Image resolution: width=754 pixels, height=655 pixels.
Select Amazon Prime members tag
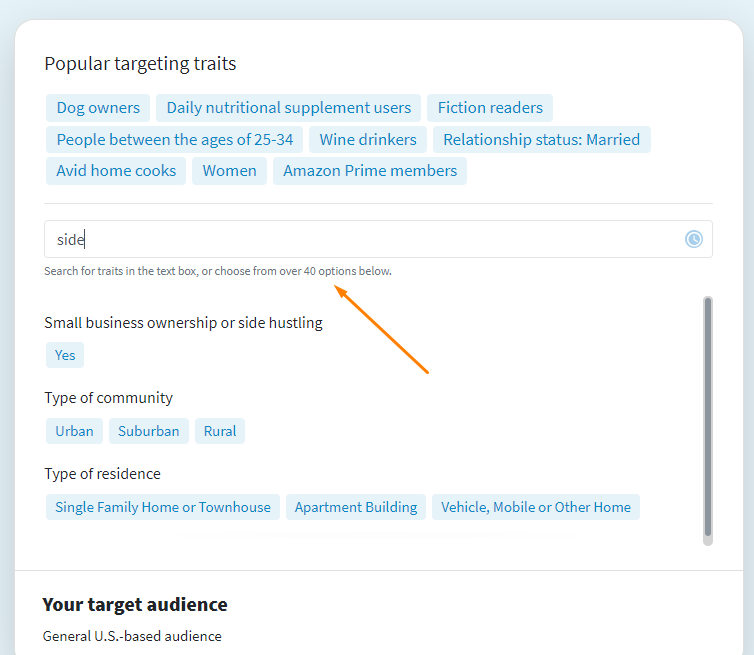370,171
